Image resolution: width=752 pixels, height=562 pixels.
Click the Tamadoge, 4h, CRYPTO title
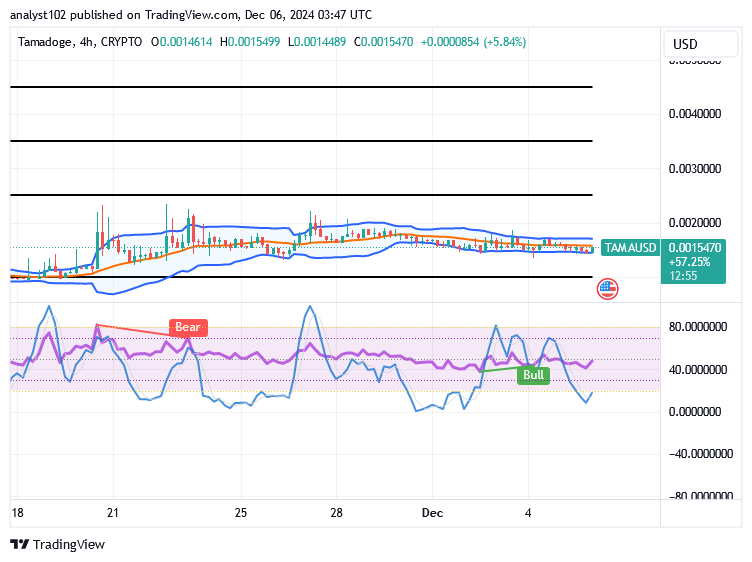(x=80, y=42)
